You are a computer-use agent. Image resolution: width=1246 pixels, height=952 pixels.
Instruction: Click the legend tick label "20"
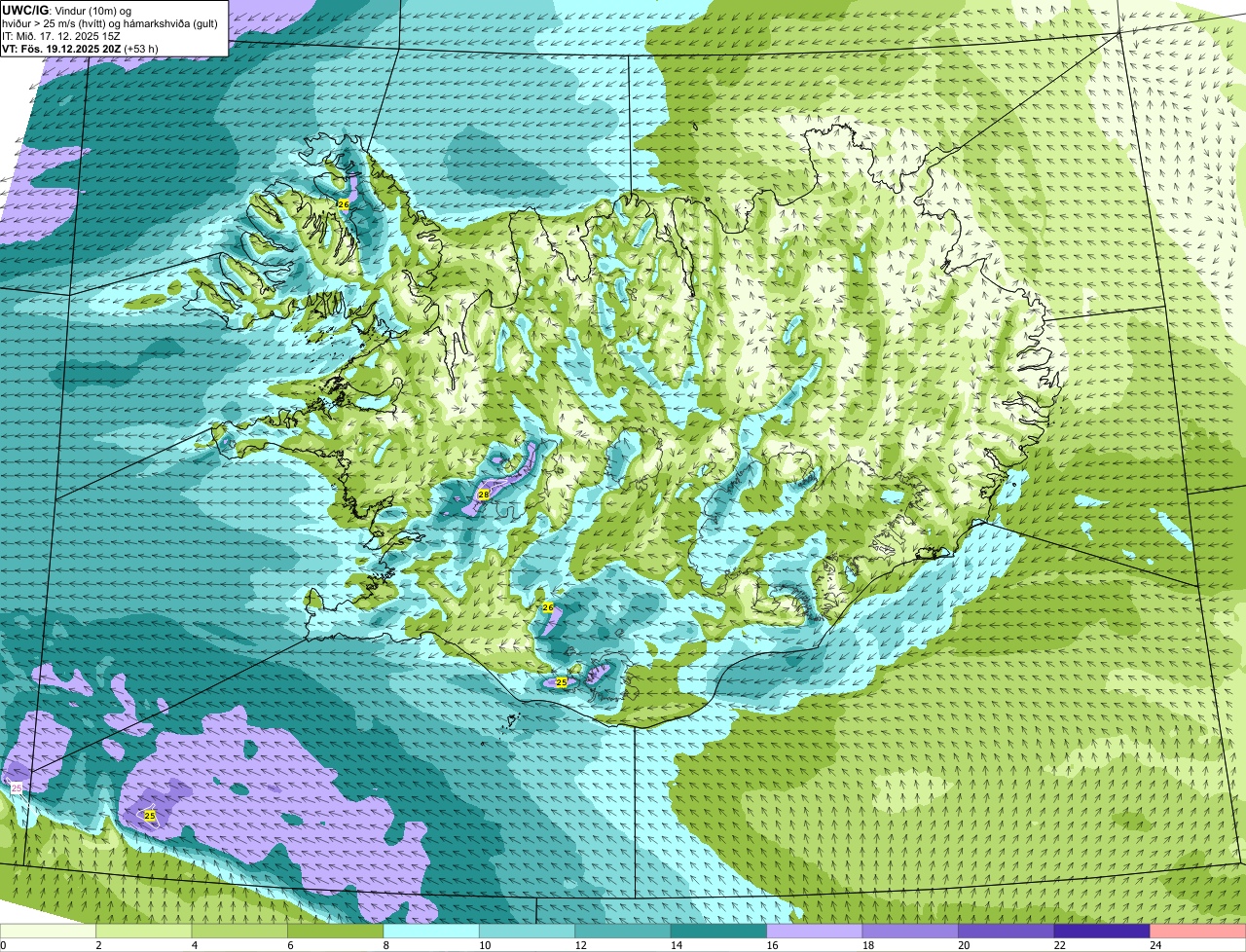coord(962,945)
